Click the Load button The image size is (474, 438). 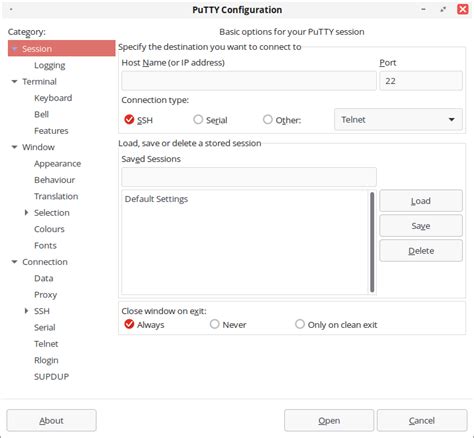(421, 201)
